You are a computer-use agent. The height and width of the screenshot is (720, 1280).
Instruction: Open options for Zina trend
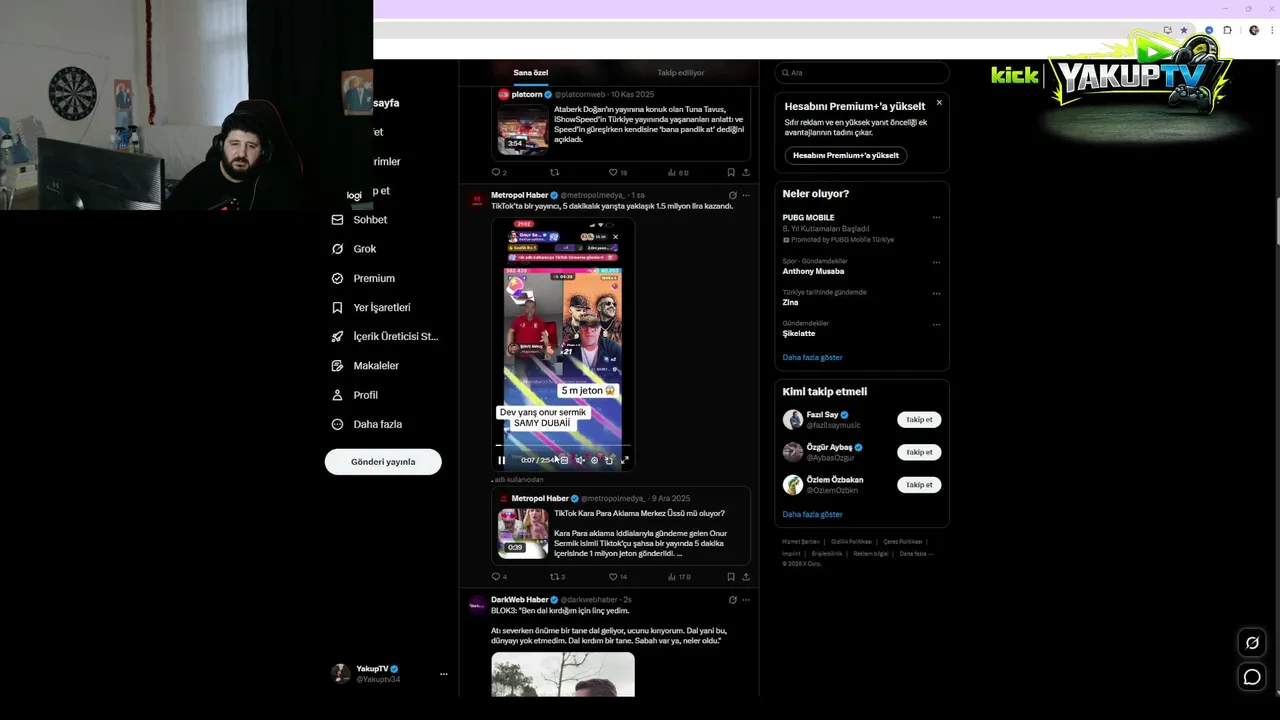[x=936, y=293]
